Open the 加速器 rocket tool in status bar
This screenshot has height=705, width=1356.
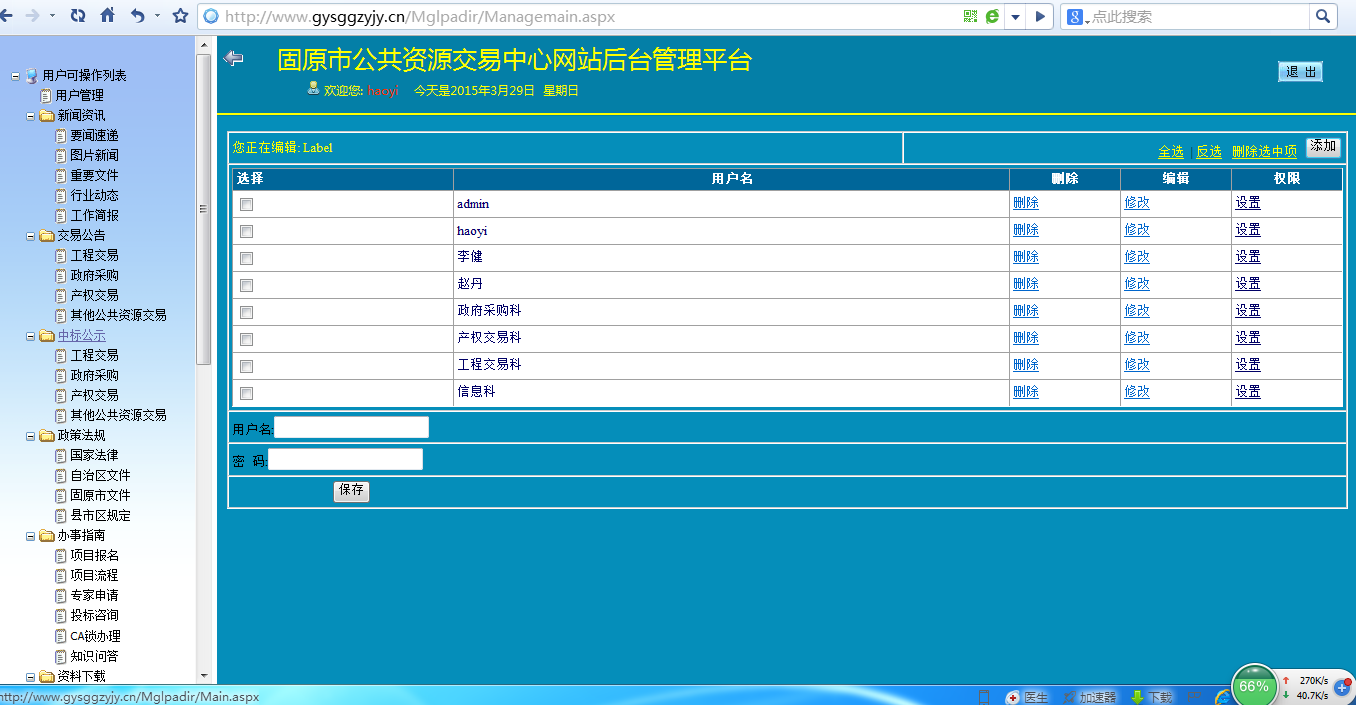[x=1089, y=697]
